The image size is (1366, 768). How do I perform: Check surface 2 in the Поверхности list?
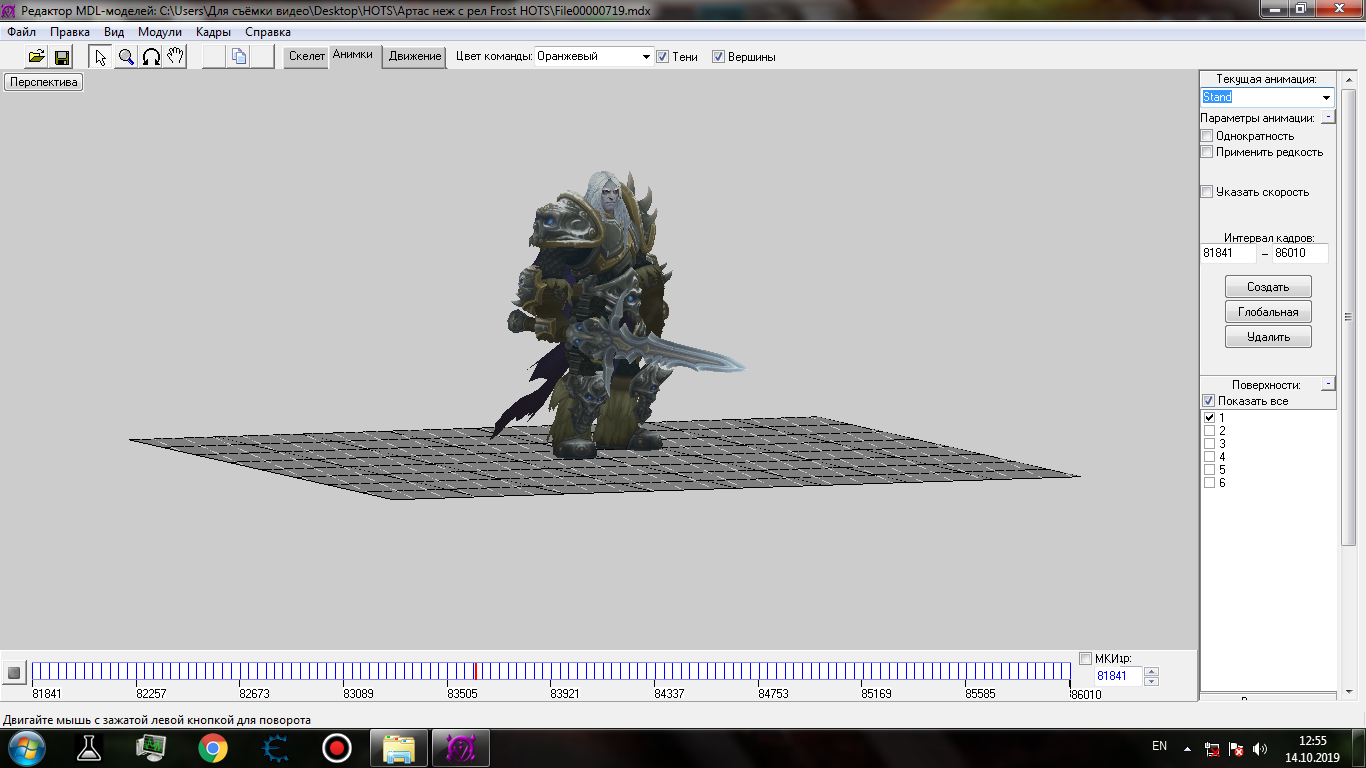(1210, 431)
